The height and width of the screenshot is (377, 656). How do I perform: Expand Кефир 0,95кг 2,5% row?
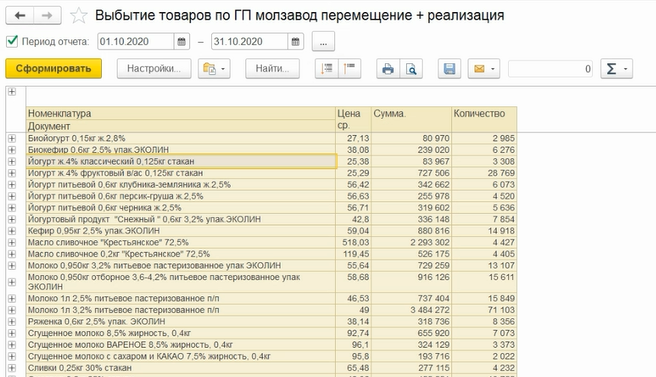pyautogui.click(x=12, y=231)
